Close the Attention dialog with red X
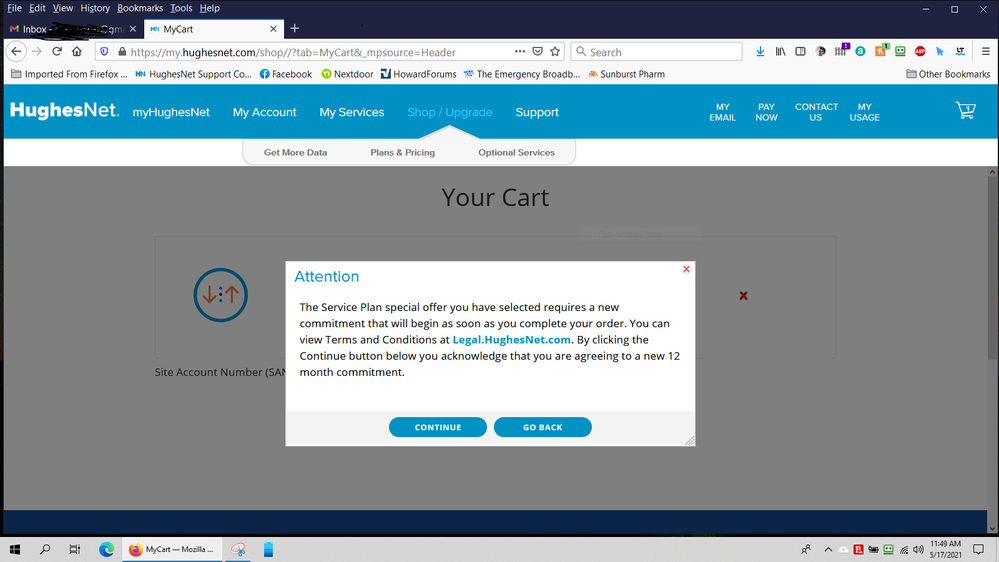Image resolution: width=999 pixels, height=562 pixels. [x=686, y=269]
